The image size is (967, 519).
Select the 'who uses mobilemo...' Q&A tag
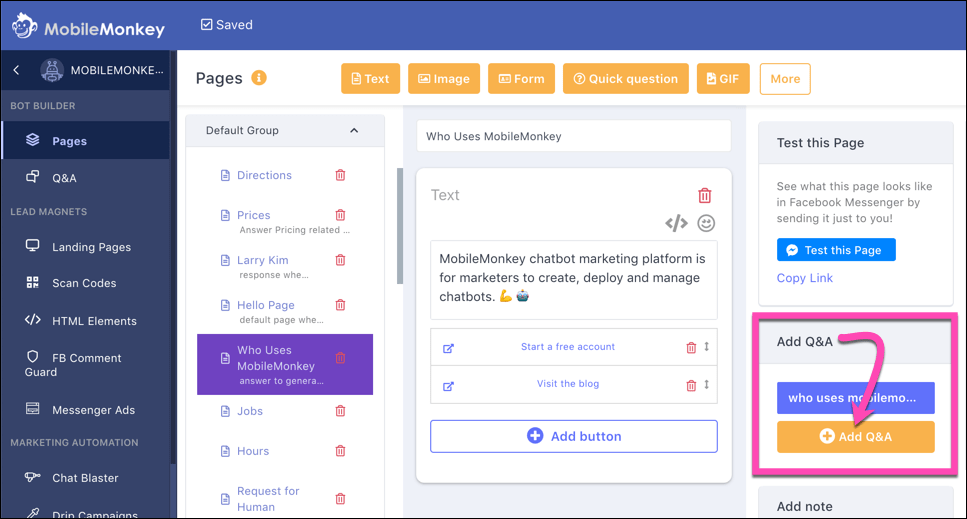[x=855, y=398]
